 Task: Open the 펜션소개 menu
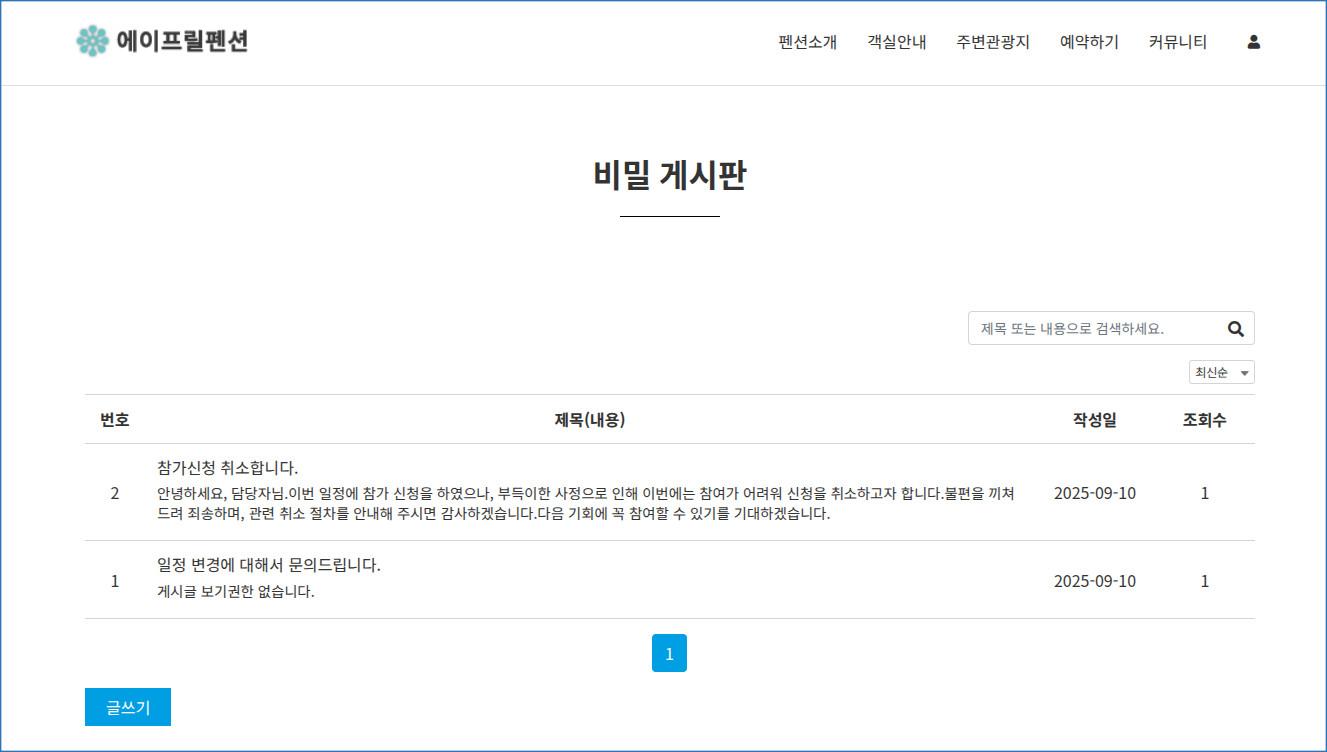(x=807, y=42)
